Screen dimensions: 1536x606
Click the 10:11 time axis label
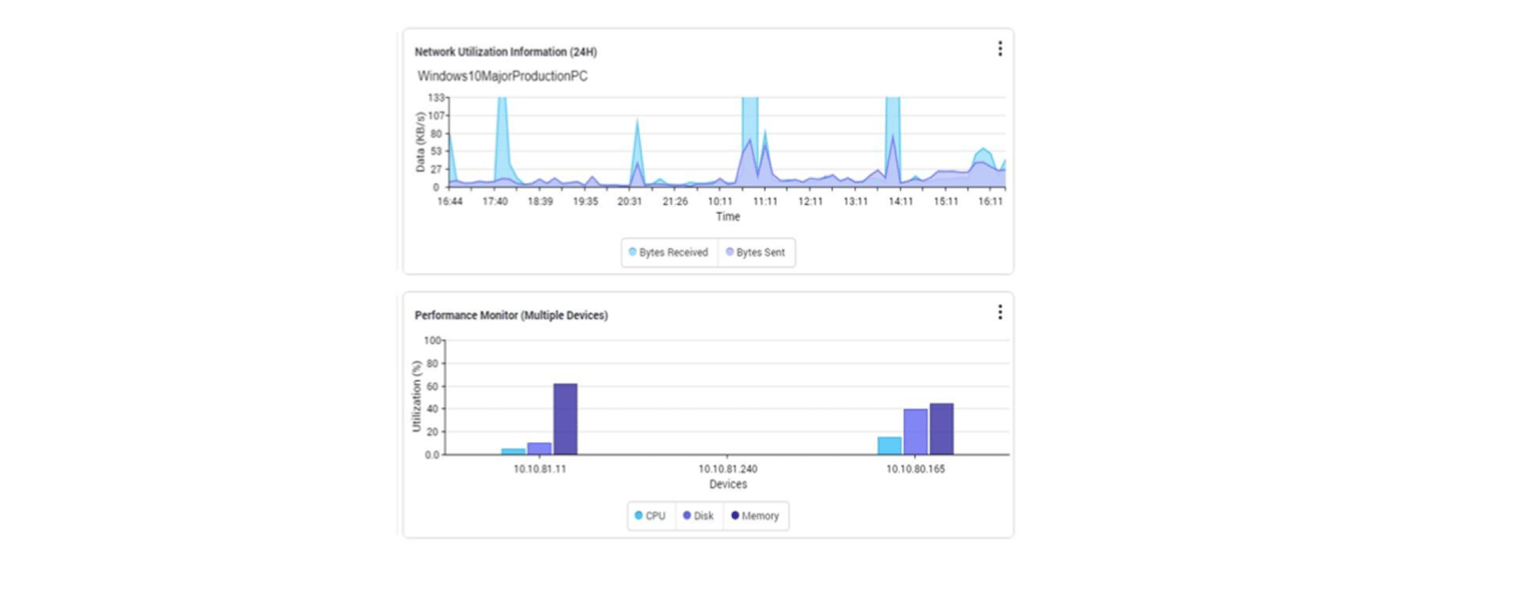tap(721, 201)
